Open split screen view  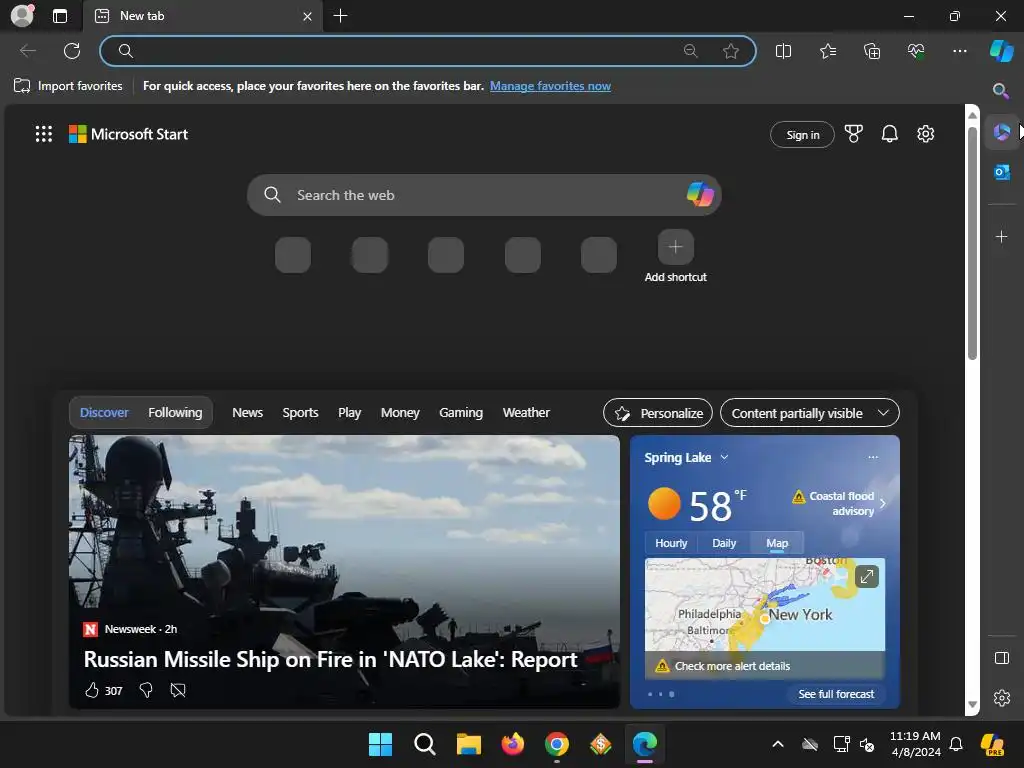783,51
